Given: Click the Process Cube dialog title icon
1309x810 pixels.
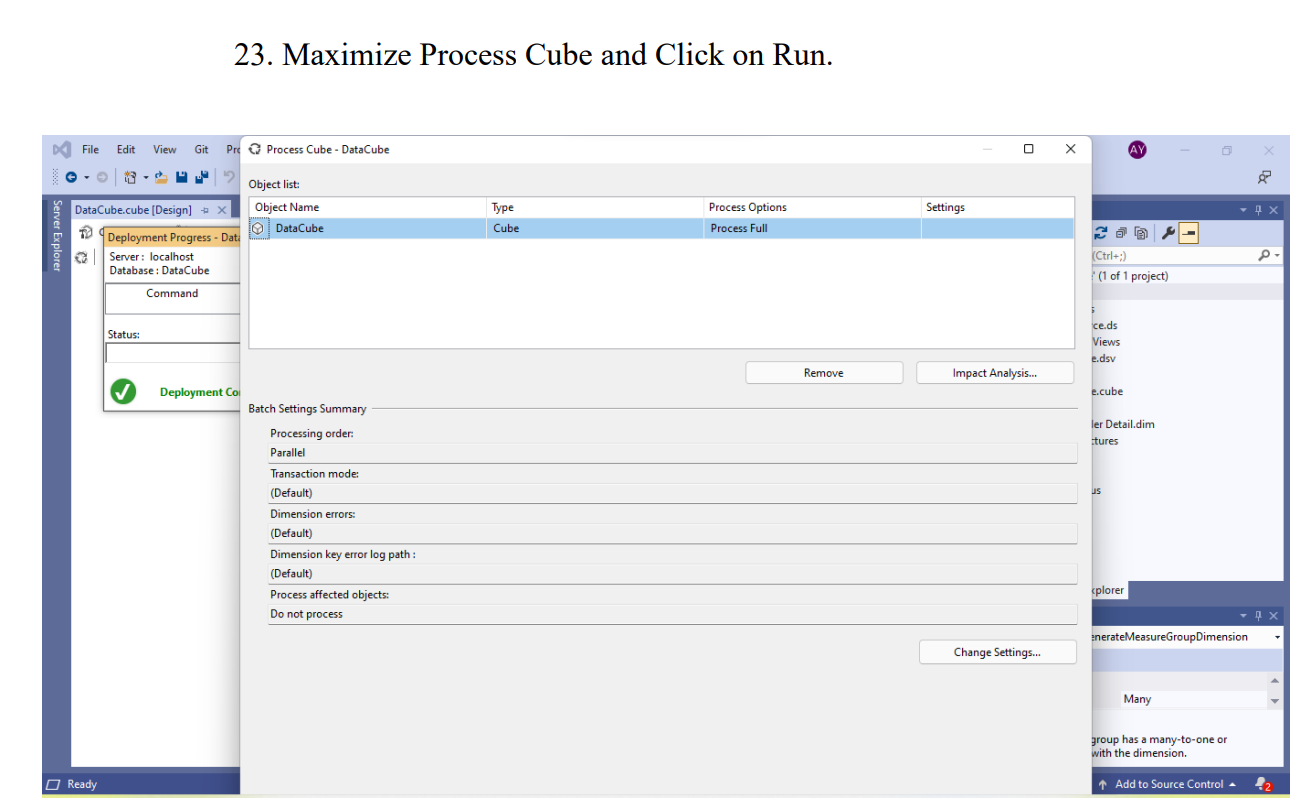Looking at the screenshot, I should point(255,149).
